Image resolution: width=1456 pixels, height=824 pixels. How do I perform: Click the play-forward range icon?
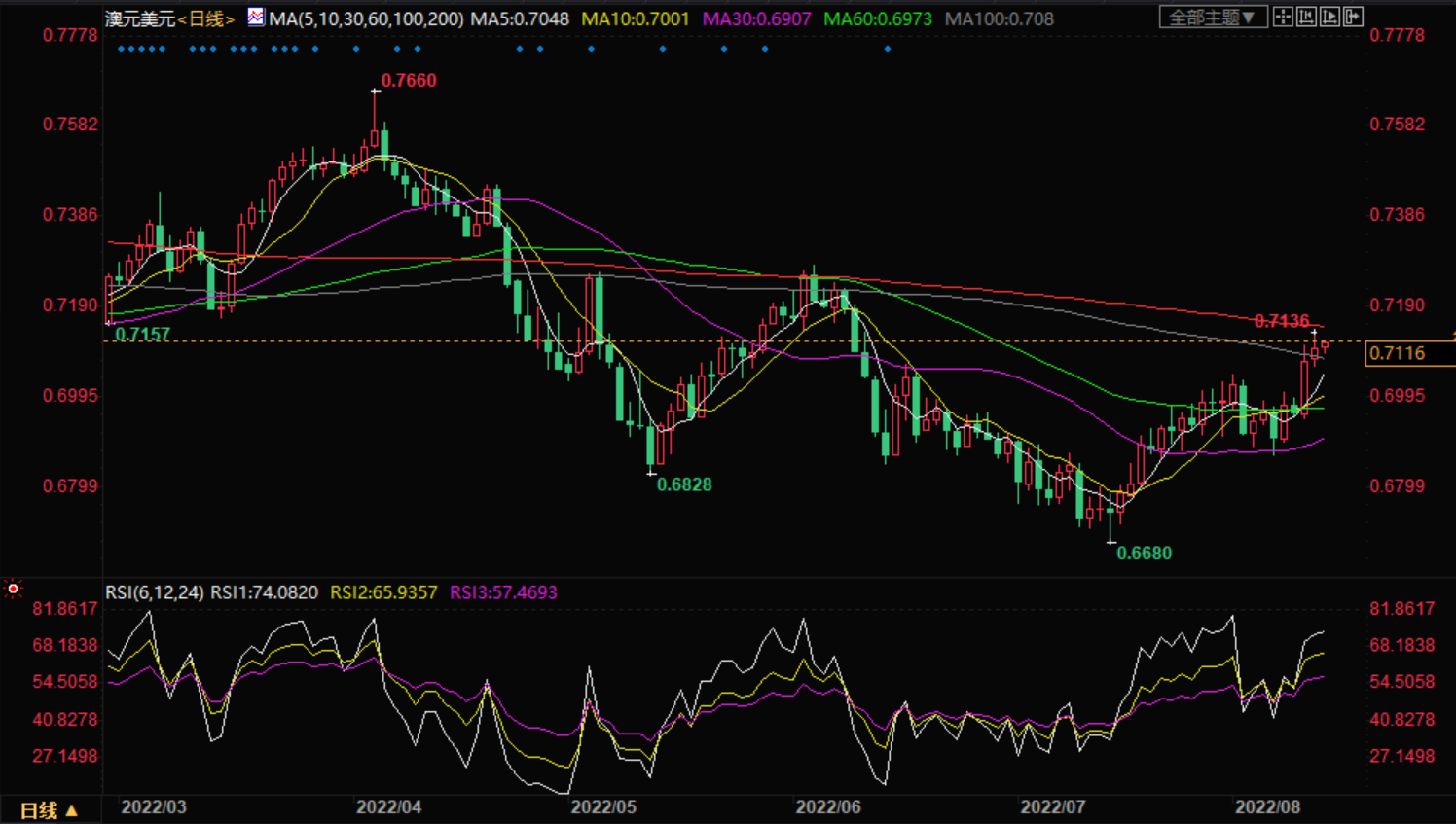[x=1329, y=17]
